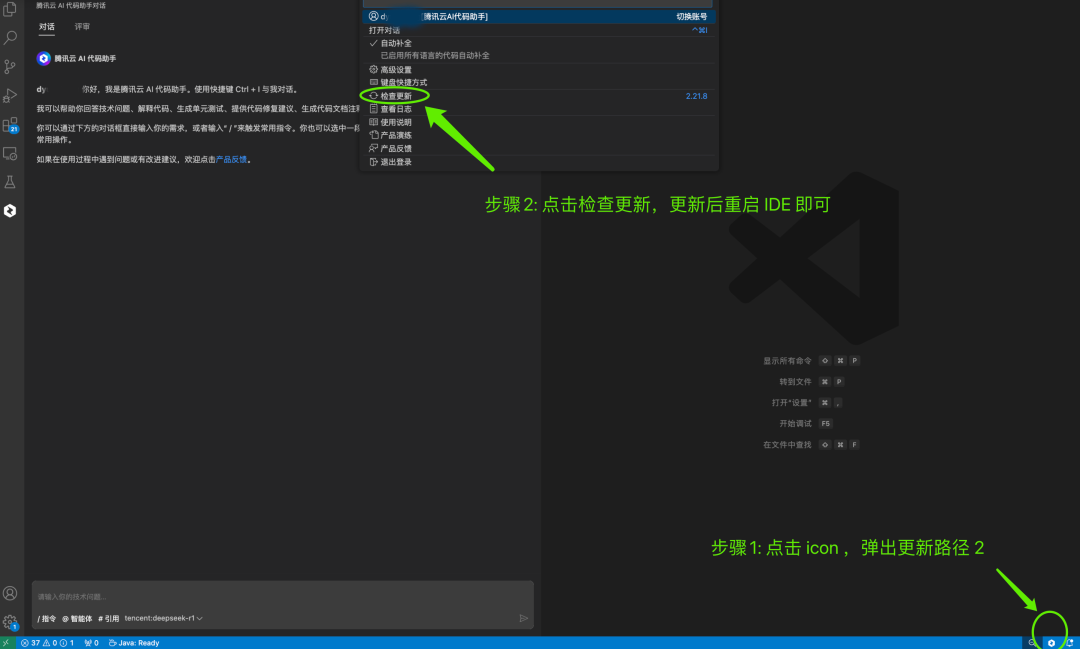This screenshot has width=1080, height=649.
Task: Select 高级设置 in the menu
Action: coord(539,70)
